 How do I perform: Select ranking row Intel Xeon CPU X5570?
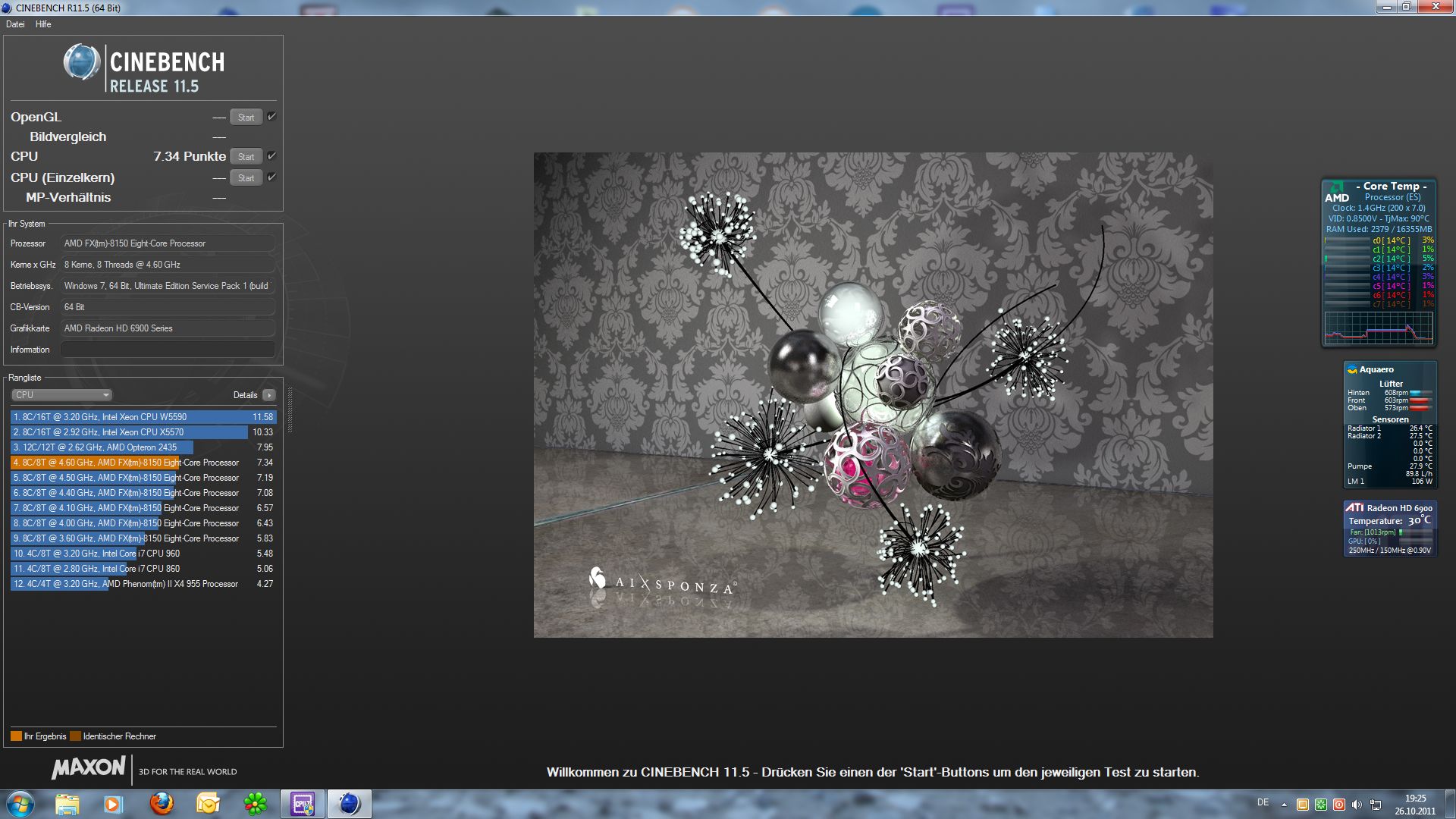click(143, 432)
